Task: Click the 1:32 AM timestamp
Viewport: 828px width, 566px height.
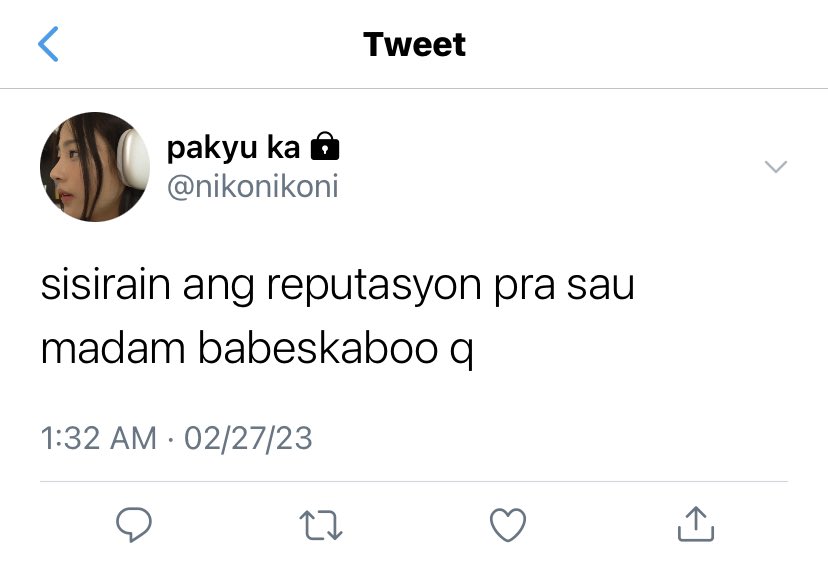Action: (99, 438)
